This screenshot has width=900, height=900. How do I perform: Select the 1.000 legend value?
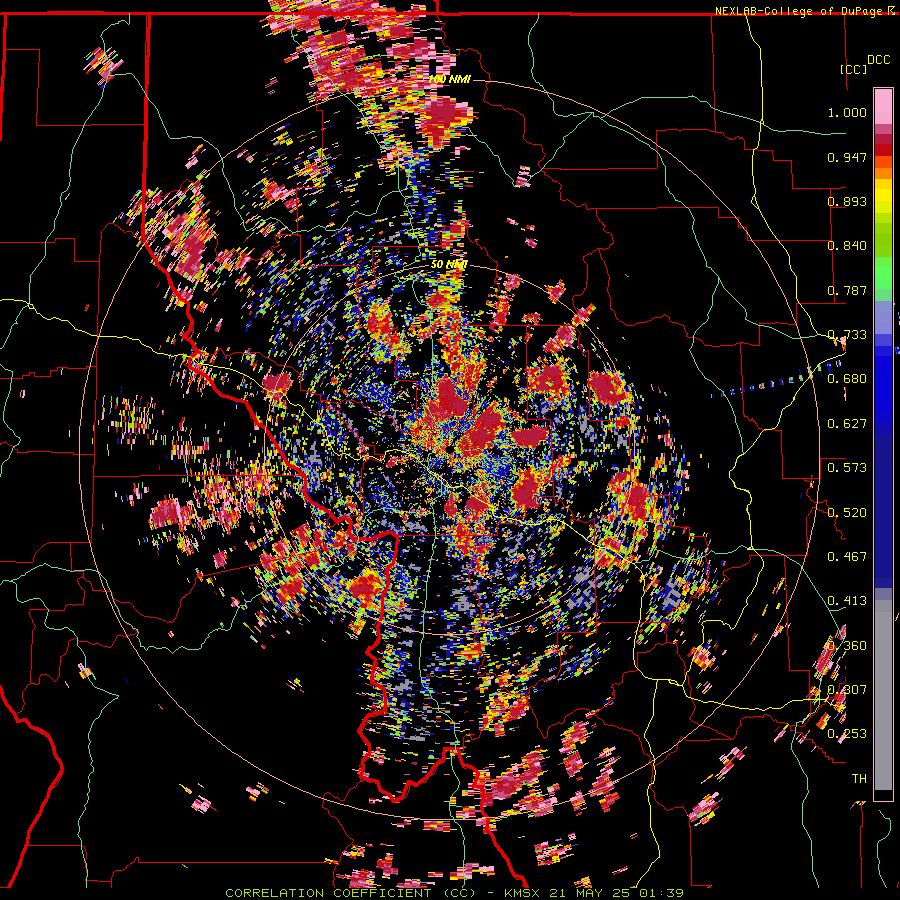pyautogui.click(x=847, y=112)
